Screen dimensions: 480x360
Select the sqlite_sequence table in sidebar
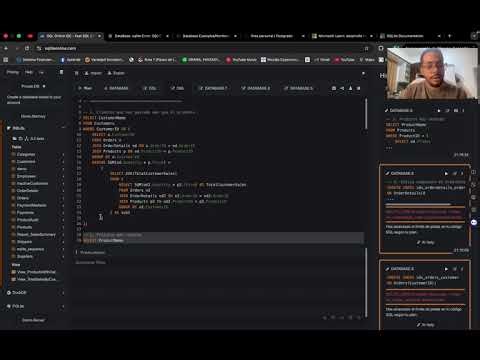point(30,249)
